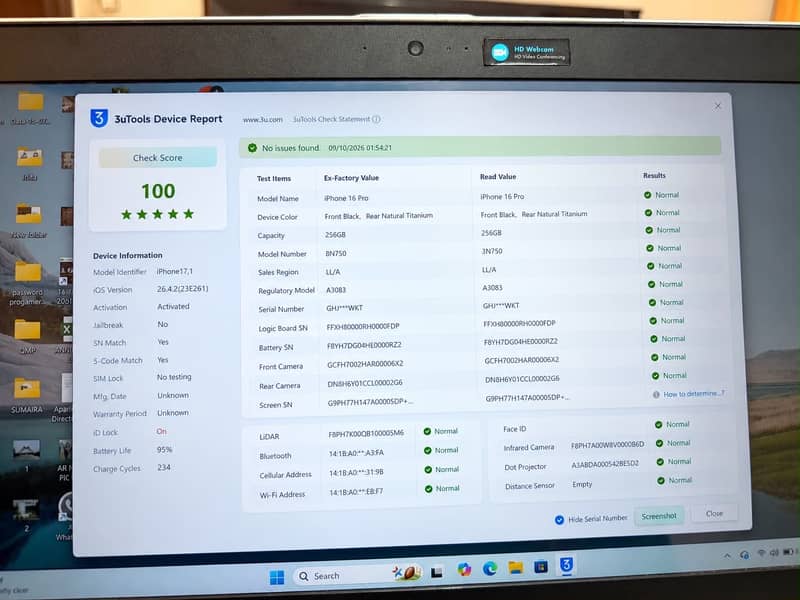Click the Ex-Factory Value column header
The image size is (800, 600).
(352, 178)
